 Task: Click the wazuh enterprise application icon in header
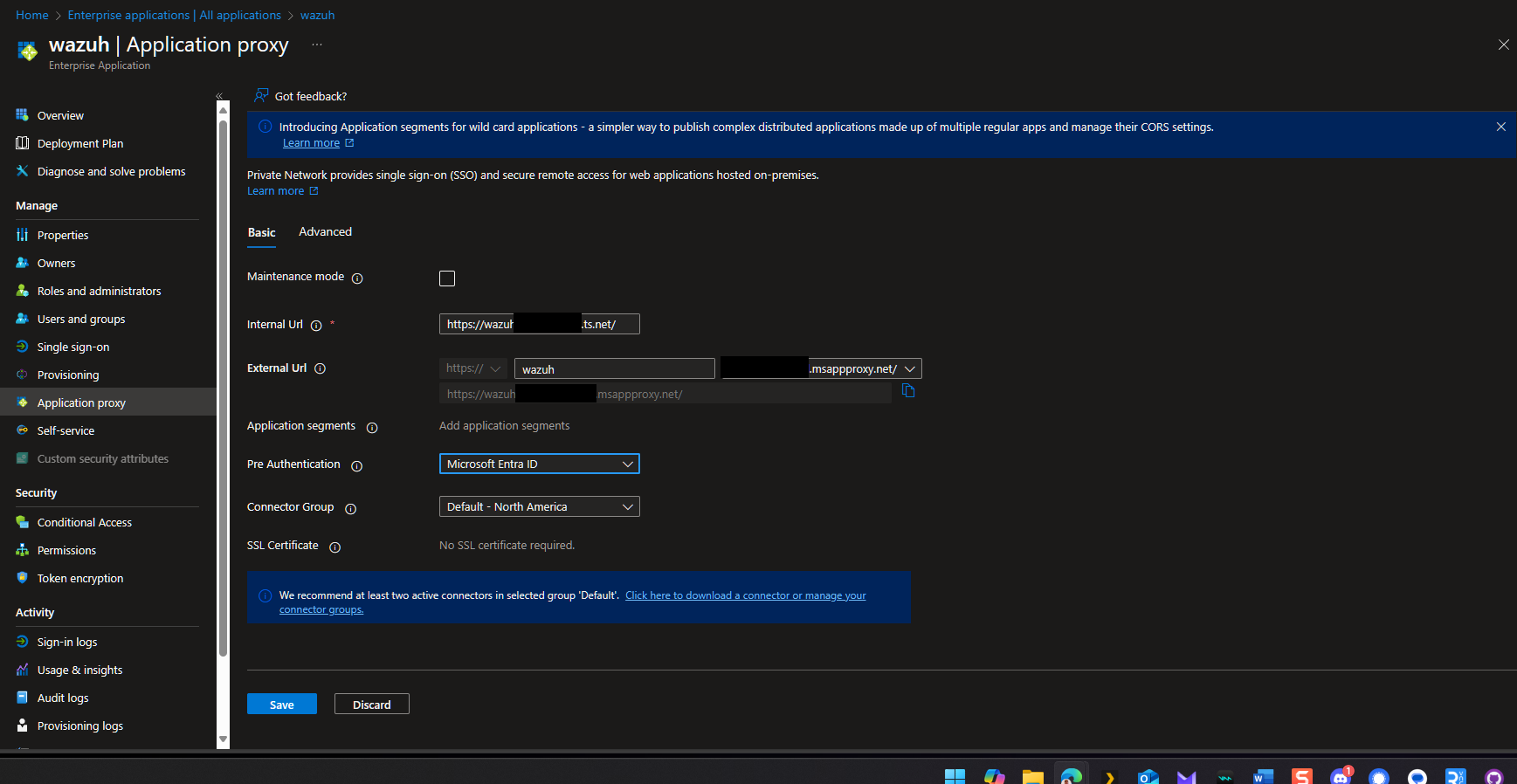(x=27, y=52)
